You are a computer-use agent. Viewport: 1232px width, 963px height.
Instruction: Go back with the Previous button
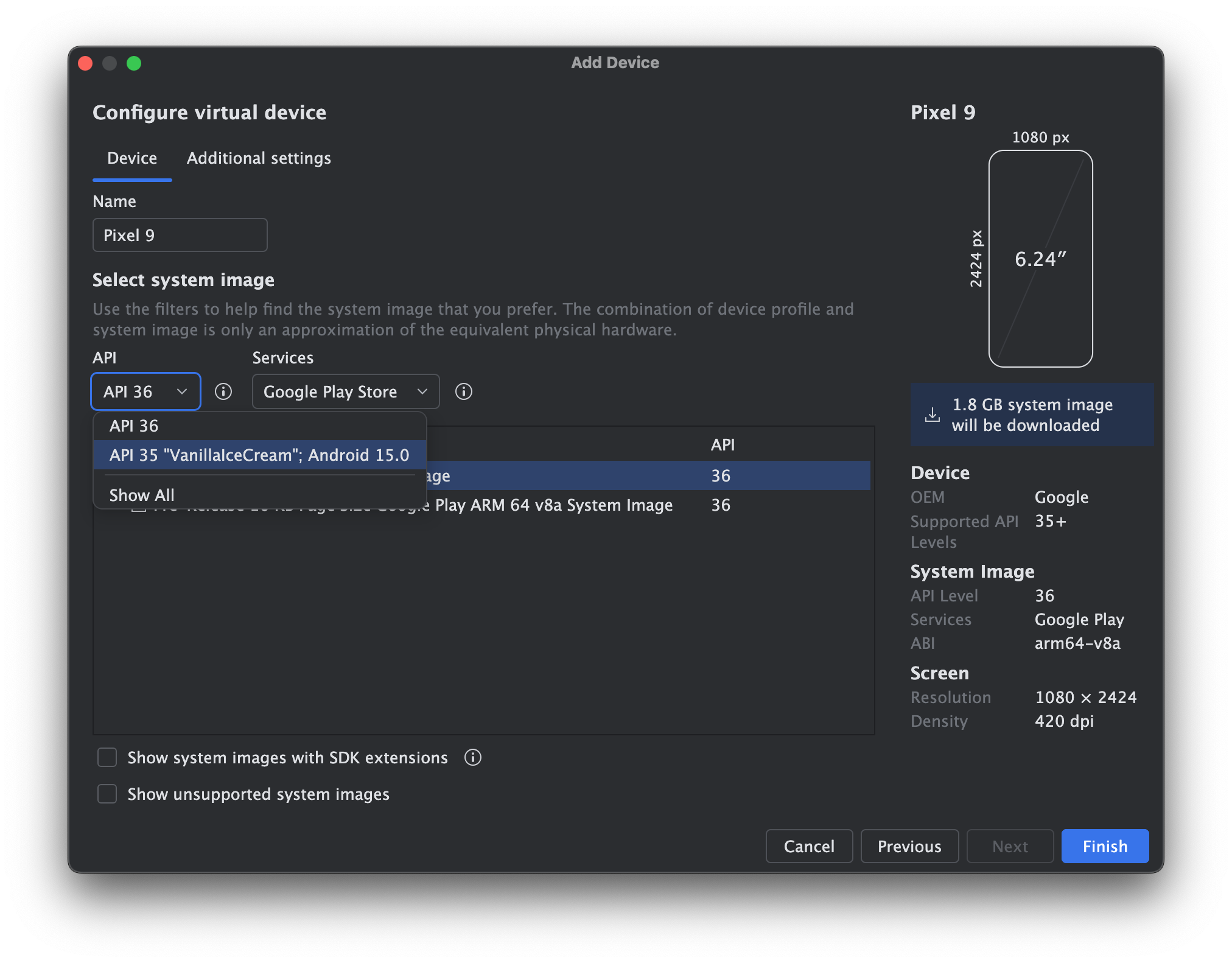click(x=909, y=846)
